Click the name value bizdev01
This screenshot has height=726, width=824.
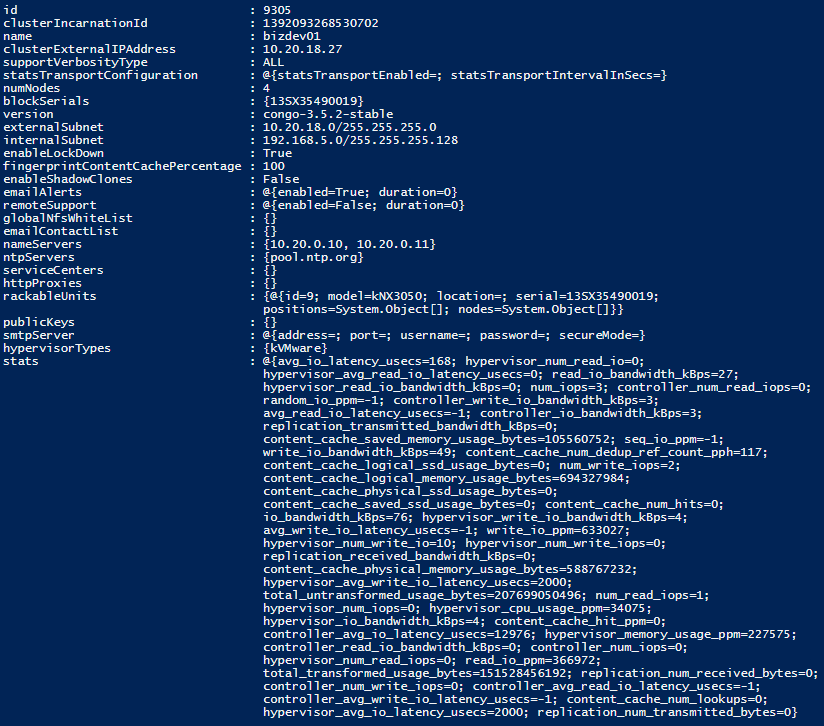pyautogui.click(x=292, y=36)
